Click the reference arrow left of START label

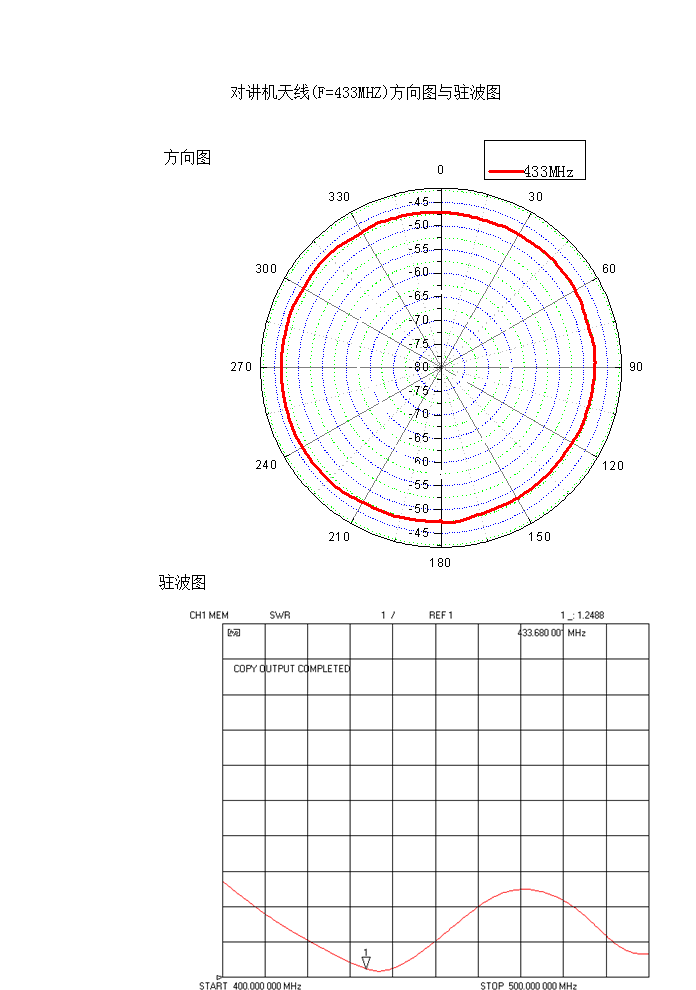click(219, 977)
